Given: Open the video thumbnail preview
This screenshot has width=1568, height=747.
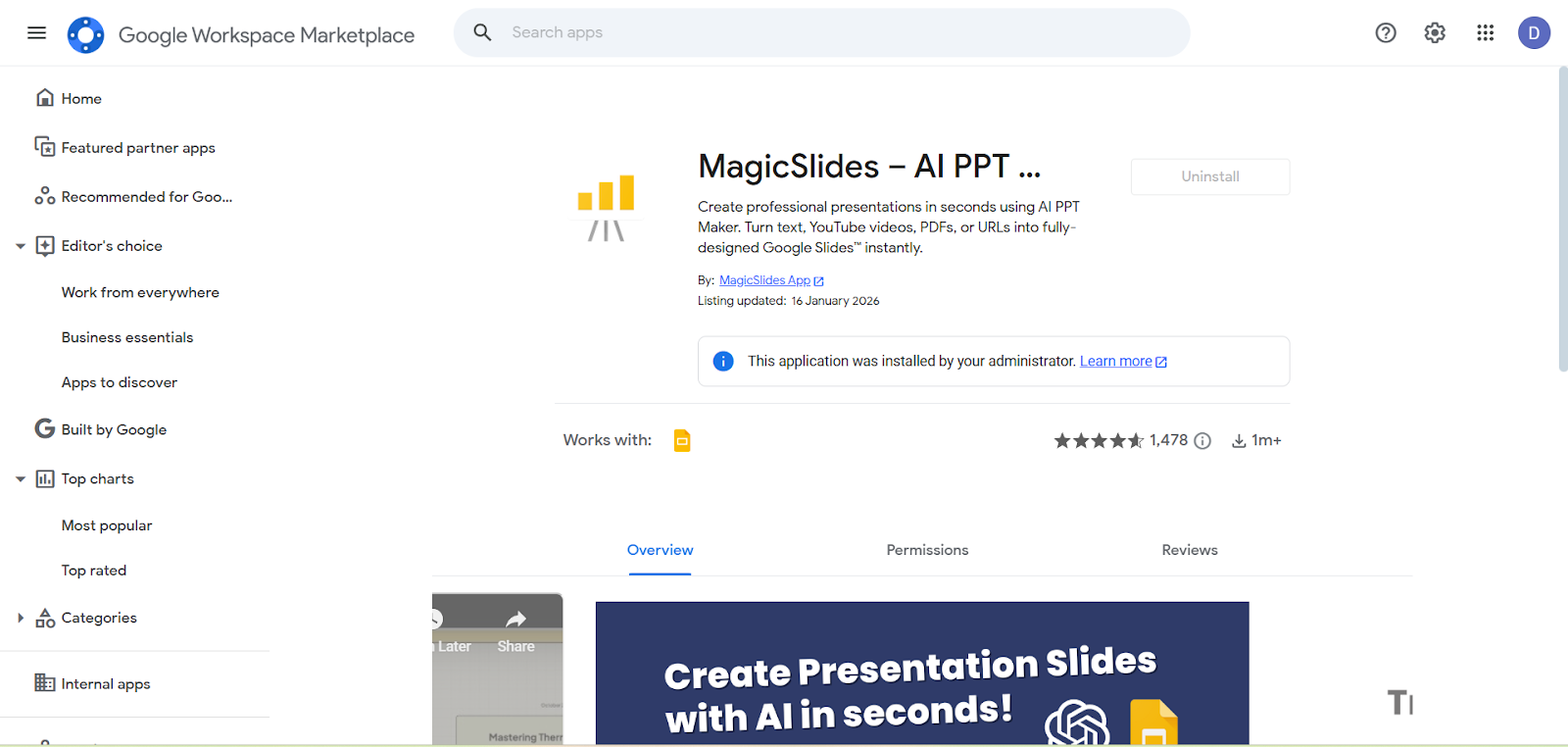Looking at the screenshot, I should tap(498, 669).
